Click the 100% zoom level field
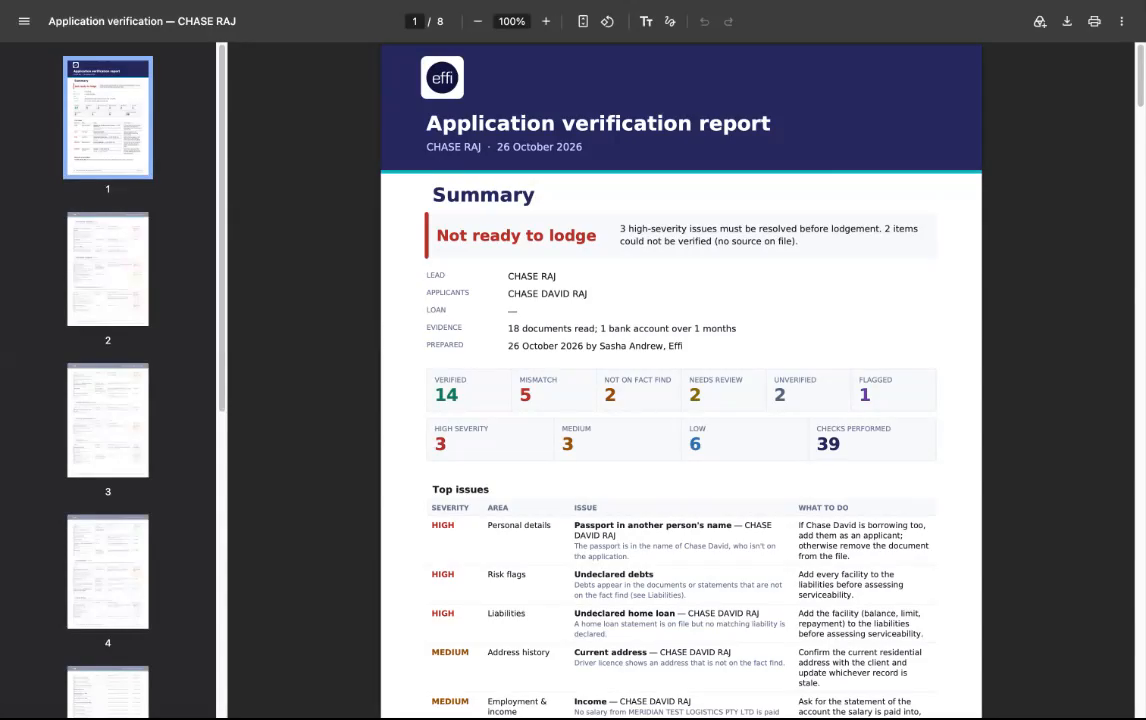This screenshot has width=1146, height=720. [512, 21]
